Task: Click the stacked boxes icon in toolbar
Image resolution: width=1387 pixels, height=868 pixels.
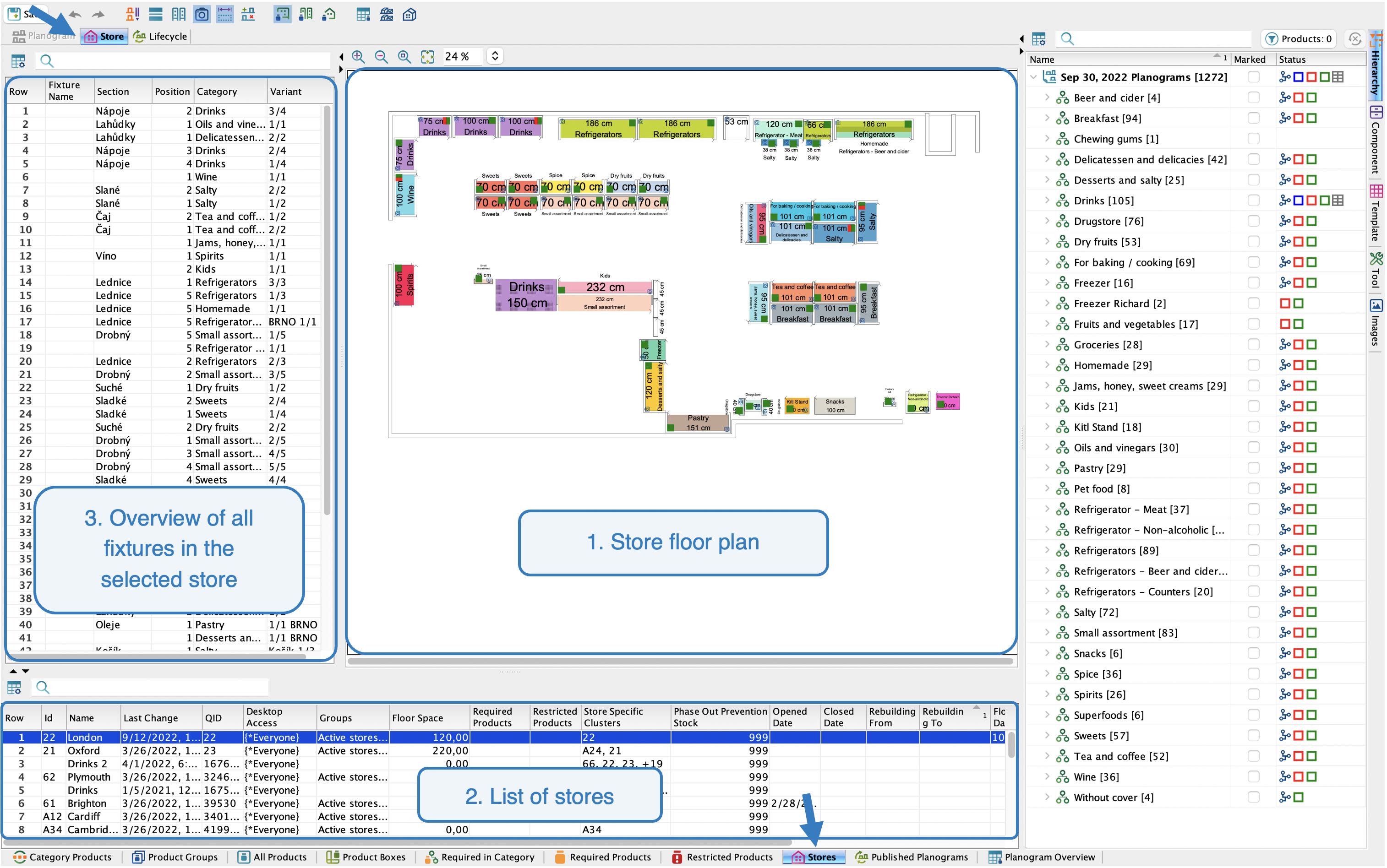Action: (387, 14)
